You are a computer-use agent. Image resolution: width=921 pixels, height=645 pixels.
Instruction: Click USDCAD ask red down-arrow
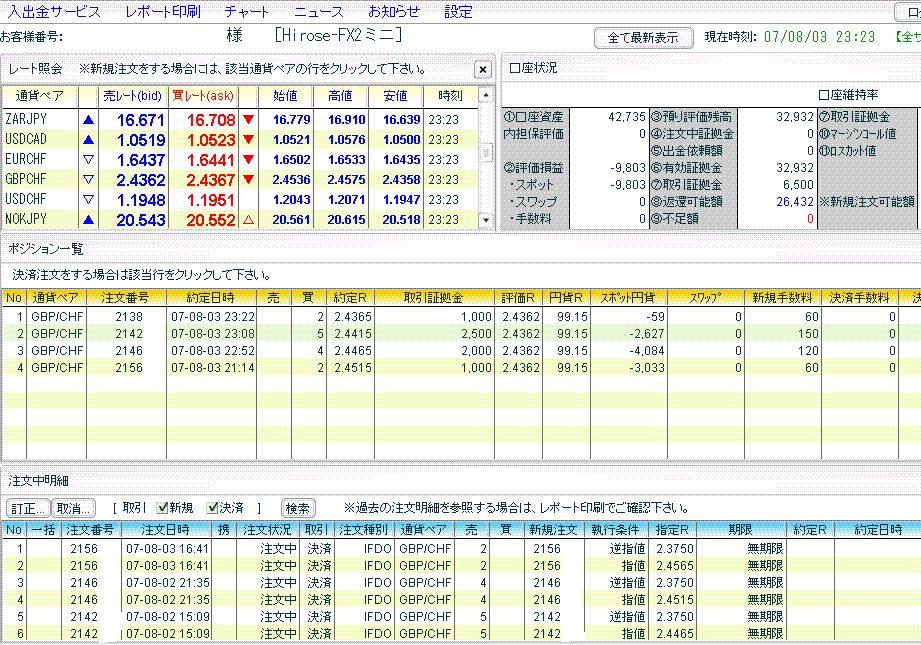[x=248, y=140]
